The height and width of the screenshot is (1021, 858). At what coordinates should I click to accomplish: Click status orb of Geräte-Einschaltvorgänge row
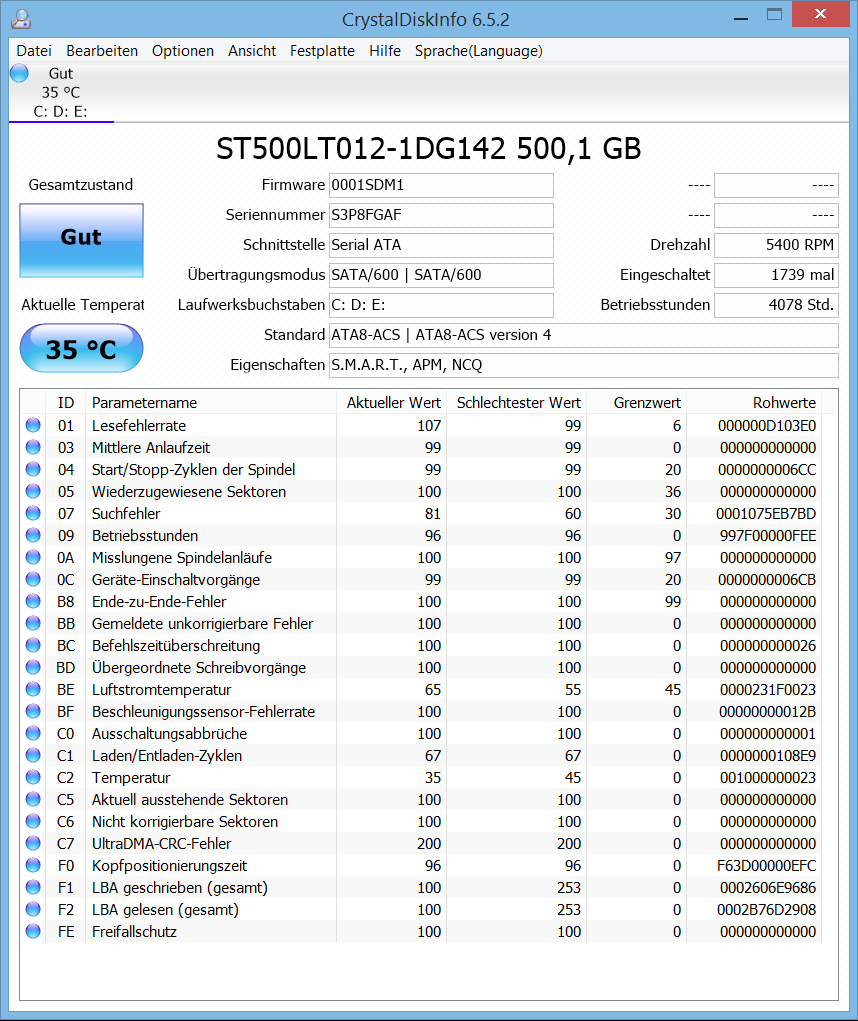[33, 579]
